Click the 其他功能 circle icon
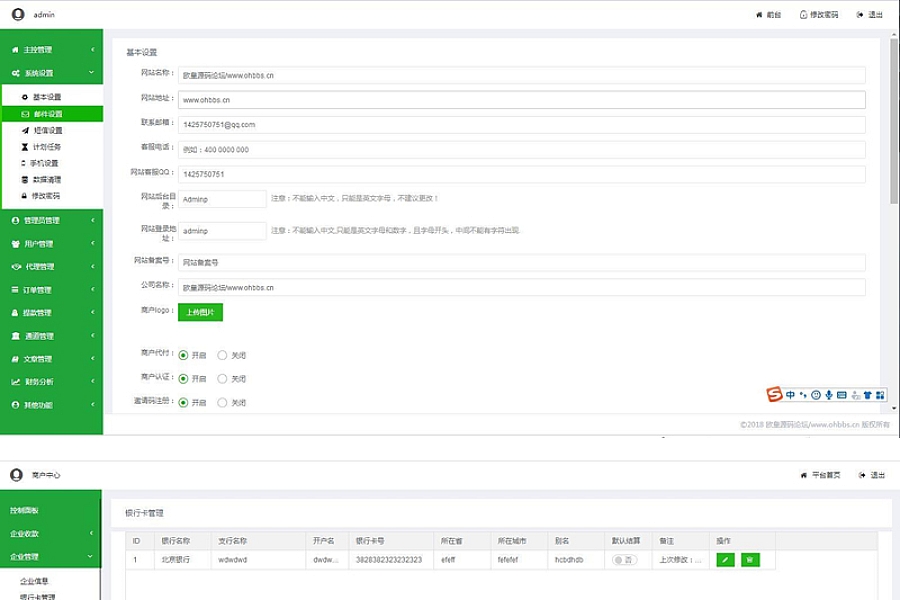 (15, 405)
